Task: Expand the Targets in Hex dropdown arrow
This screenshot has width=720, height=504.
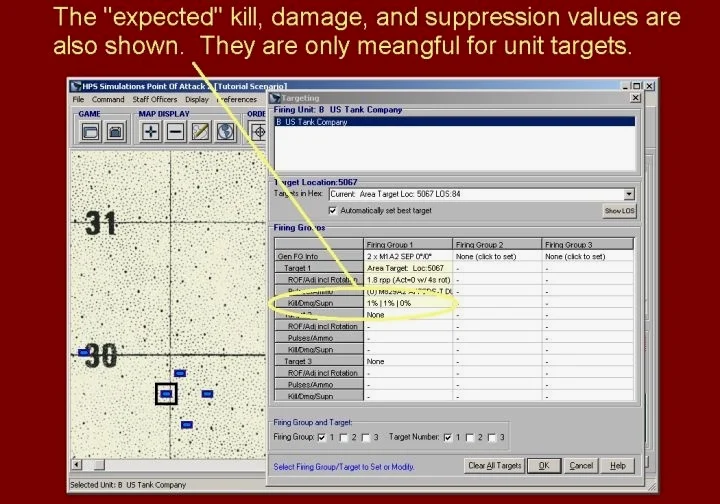Action: point(629,194)
